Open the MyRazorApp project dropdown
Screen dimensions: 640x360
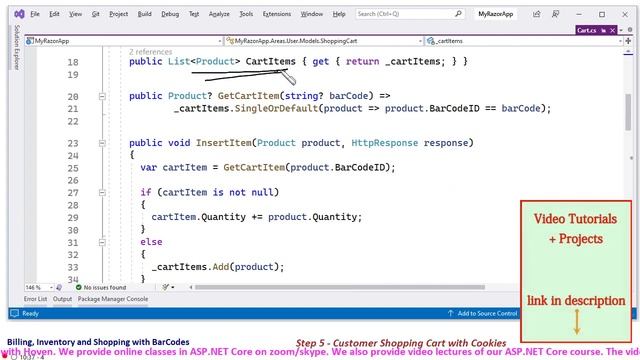tap(124, 41)
